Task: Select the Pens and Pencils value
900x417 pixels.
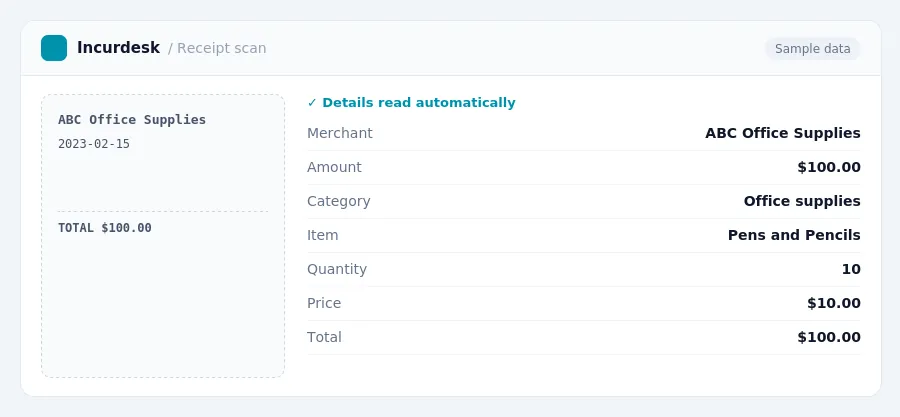Action: (x=794, y=235)
